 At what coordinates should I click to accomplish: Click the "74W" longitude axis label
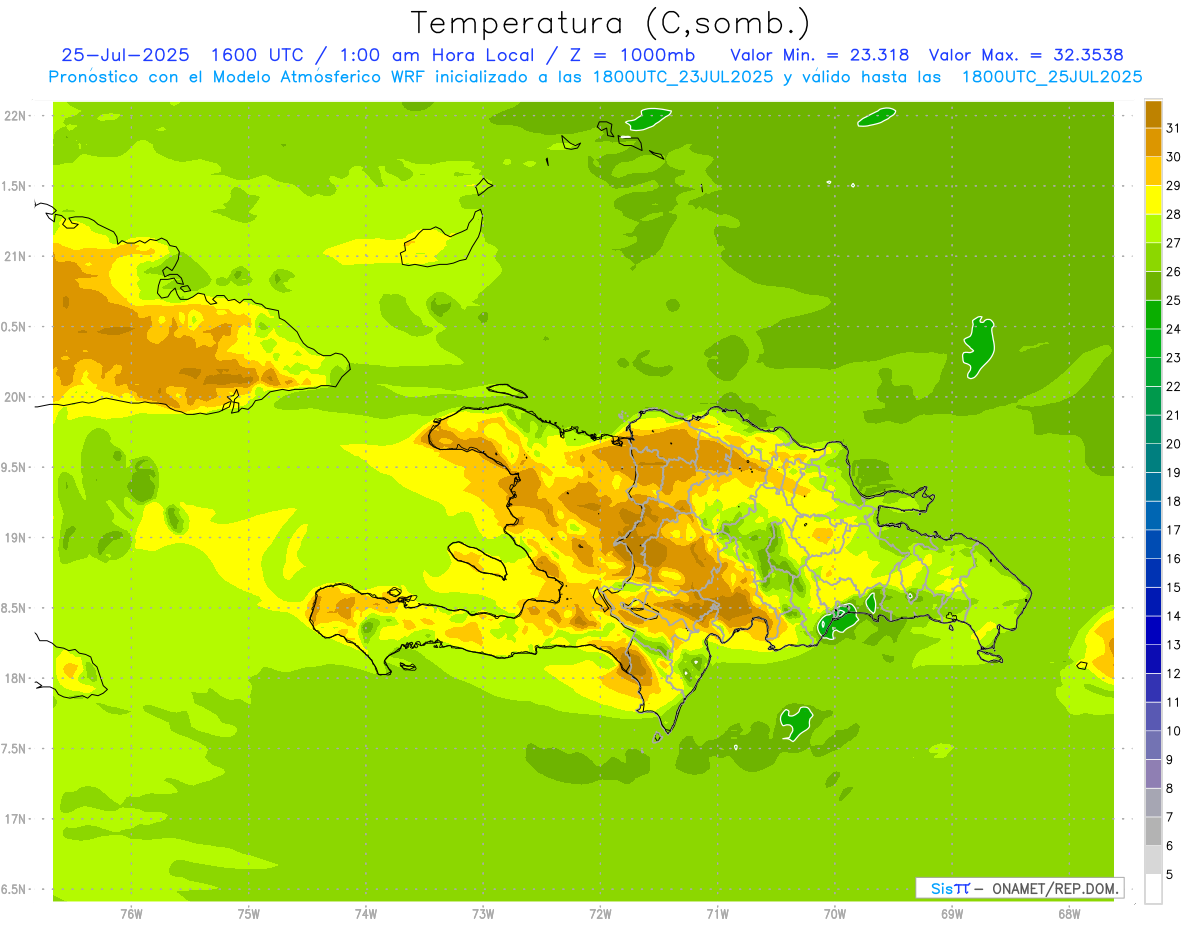point(365,913)
